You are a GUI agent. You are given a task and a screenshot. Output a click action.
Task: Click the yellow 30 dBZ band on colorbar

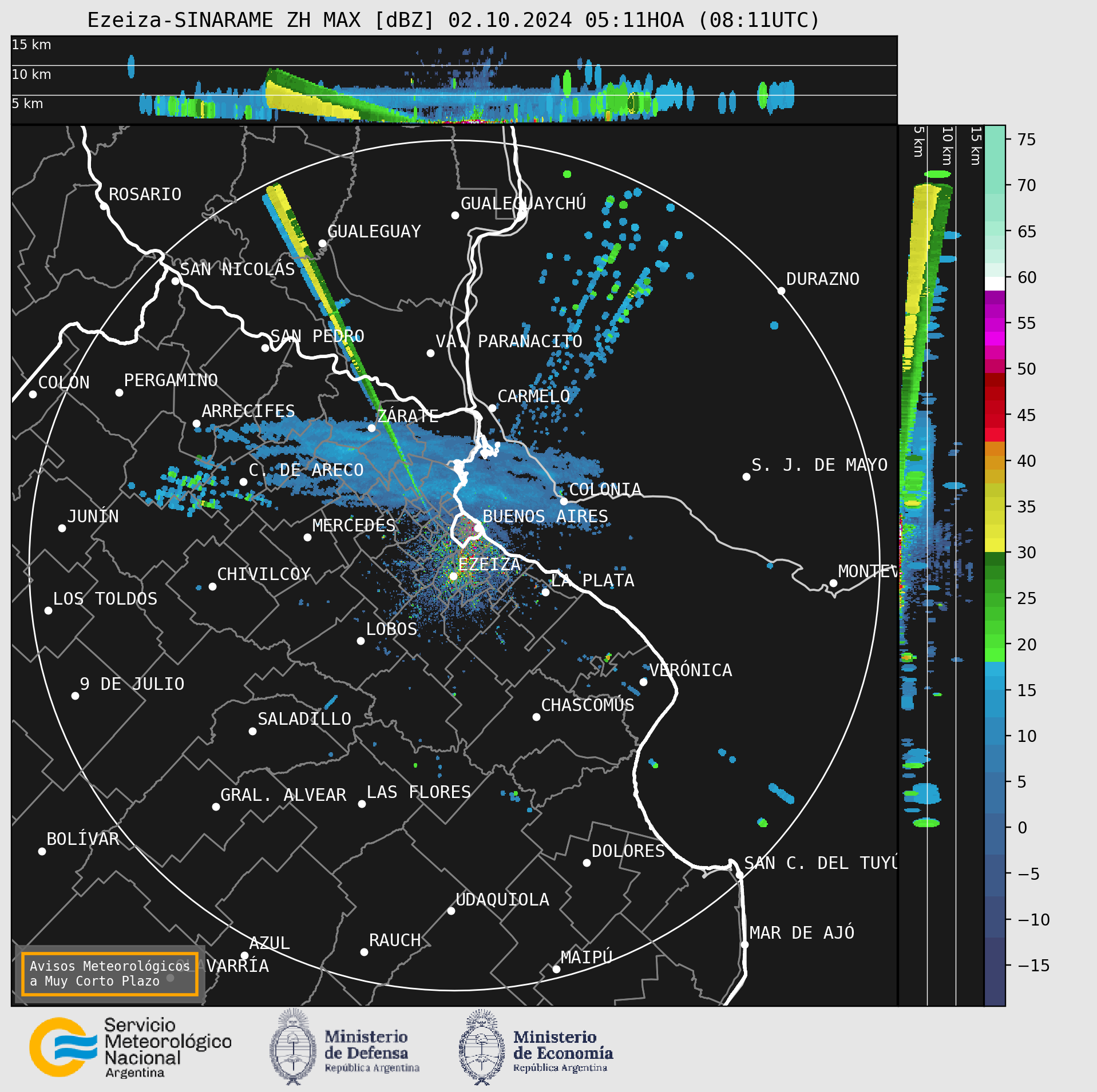pos(995,545)
